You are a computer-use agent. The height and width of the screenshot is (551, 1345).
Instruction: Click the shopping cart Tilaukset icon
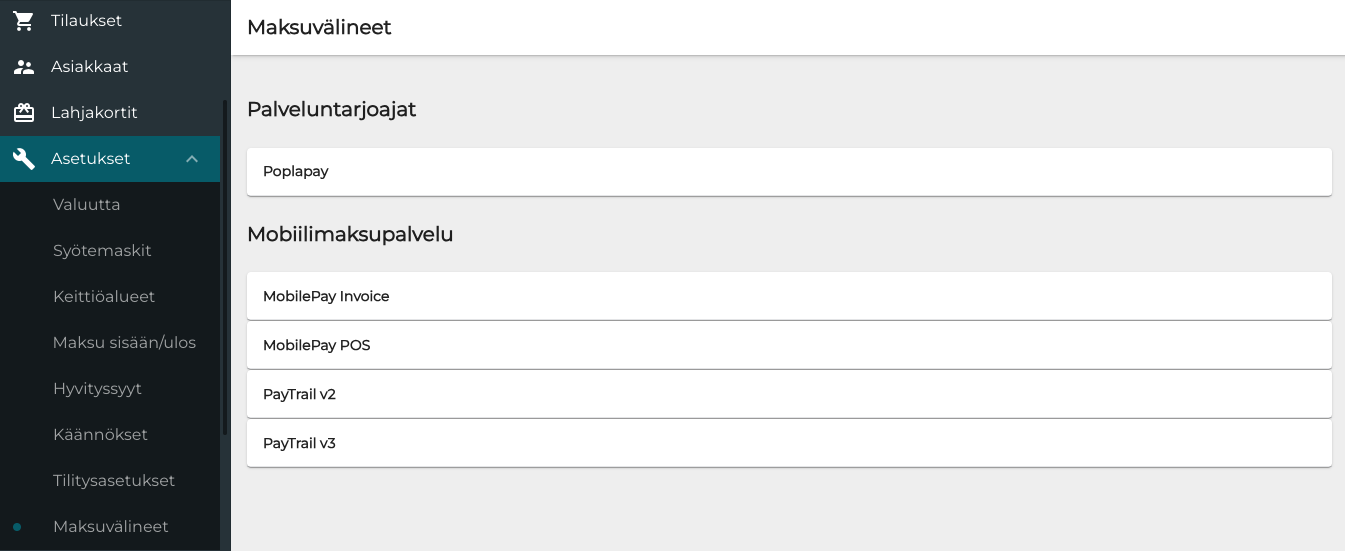tap(24, 21)
